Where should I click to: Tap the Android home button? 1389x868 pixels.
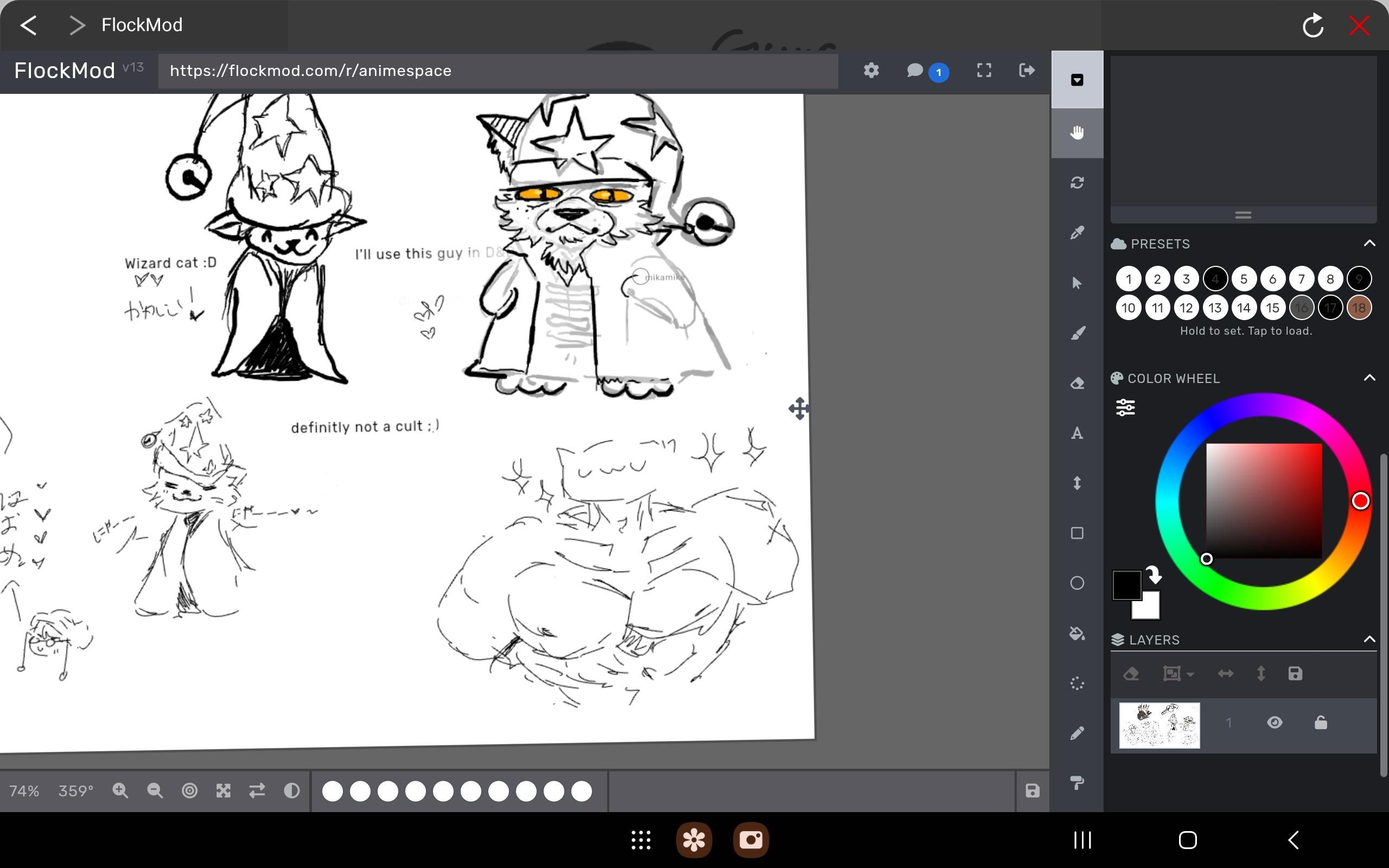1188,840
